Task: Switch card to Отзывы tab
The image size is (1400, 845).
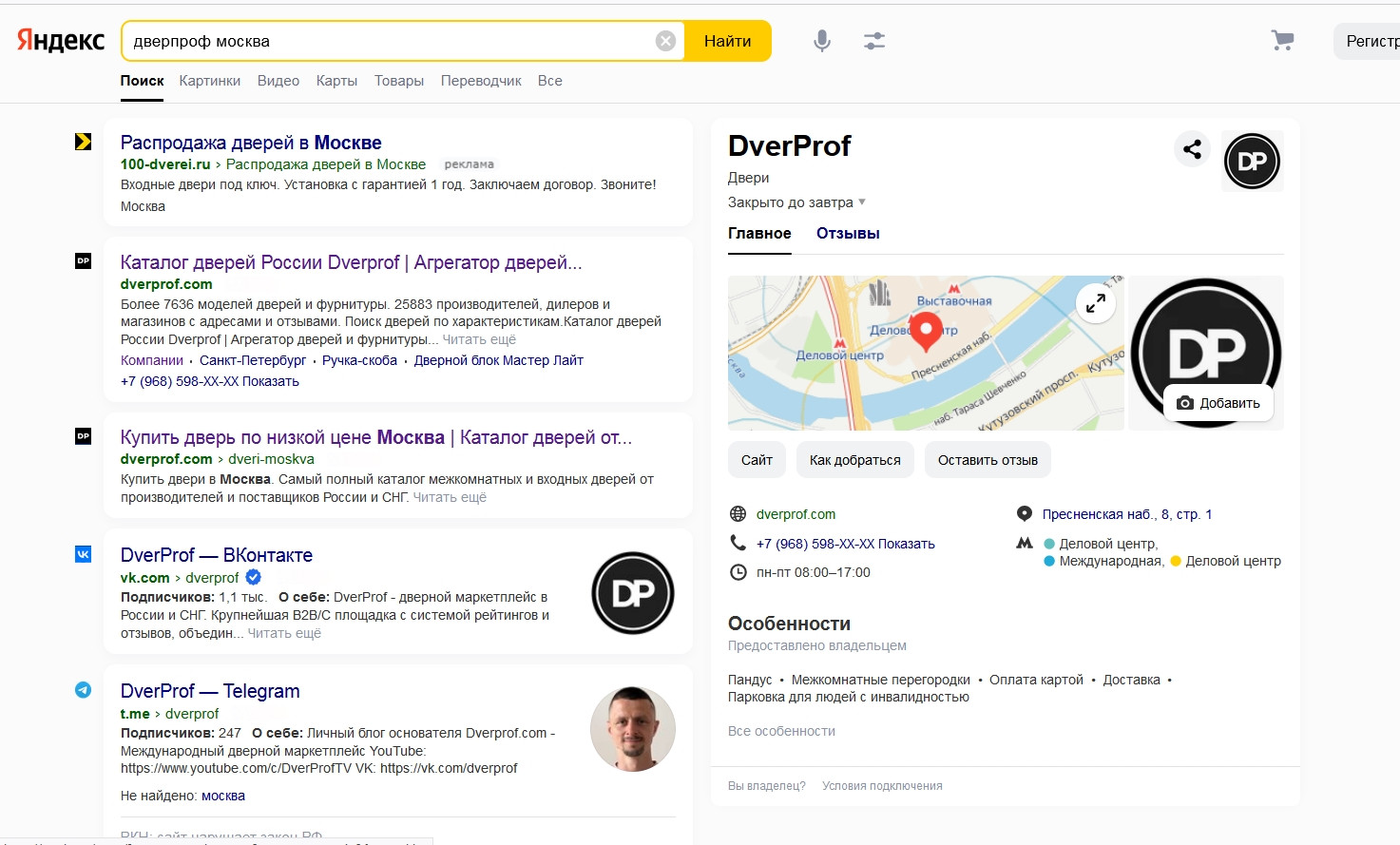Action: pyautogui.click(x=848, y=233)
